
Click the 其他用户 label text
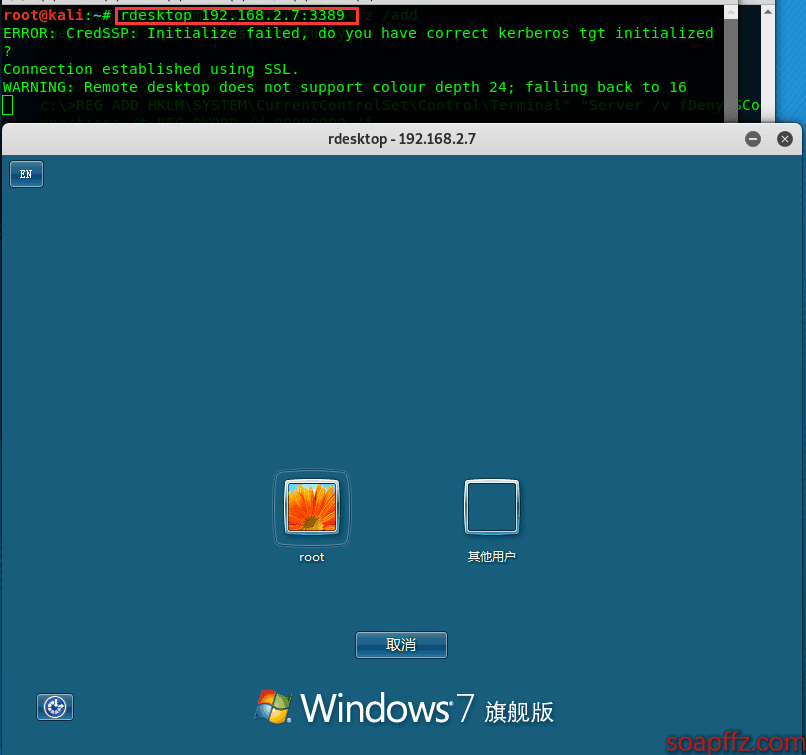click(491, 557)
